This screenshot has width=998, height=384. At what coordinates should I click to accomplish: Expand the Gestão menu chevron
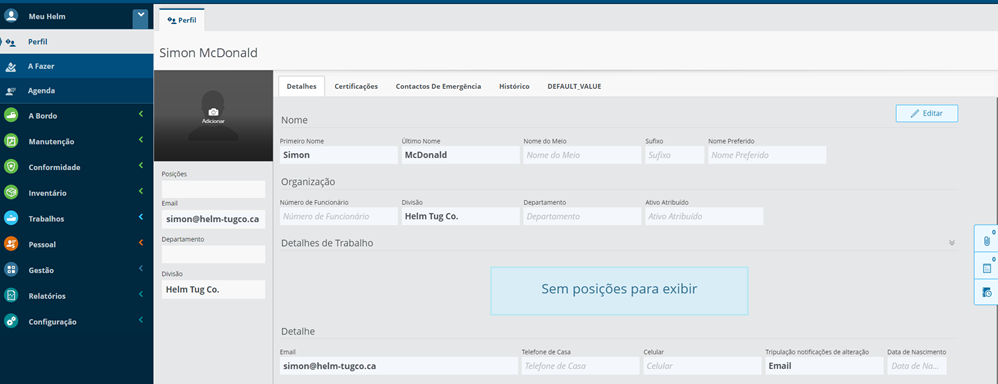[141, 269]
